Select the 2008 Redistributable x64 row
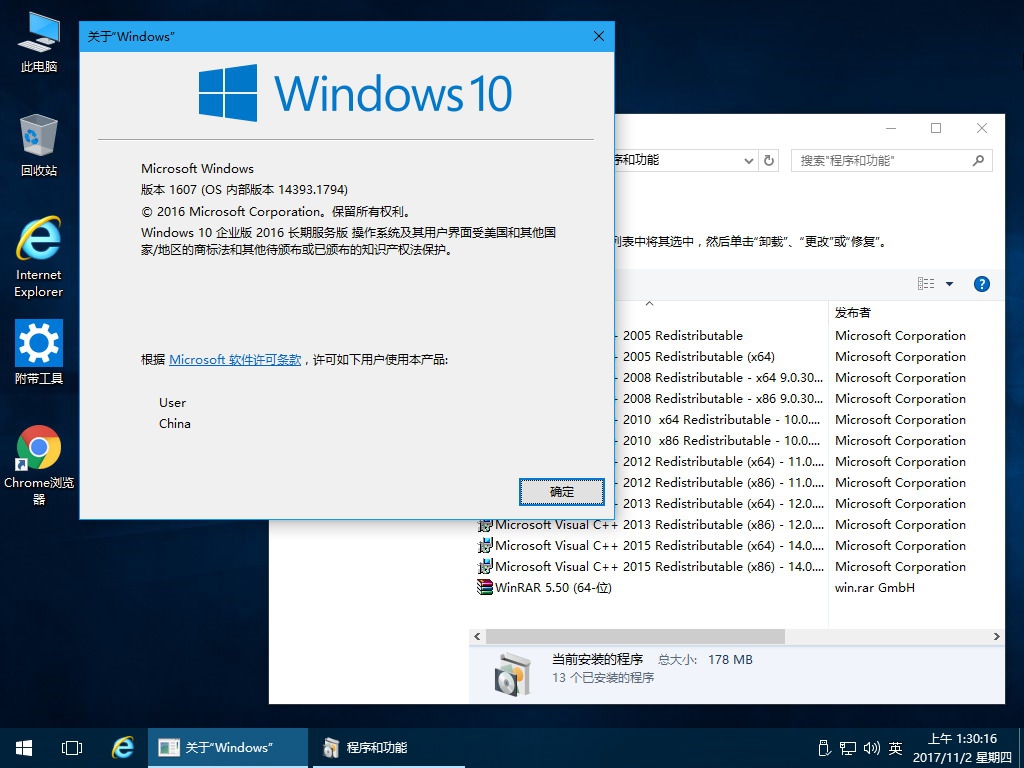 (720, 378)
